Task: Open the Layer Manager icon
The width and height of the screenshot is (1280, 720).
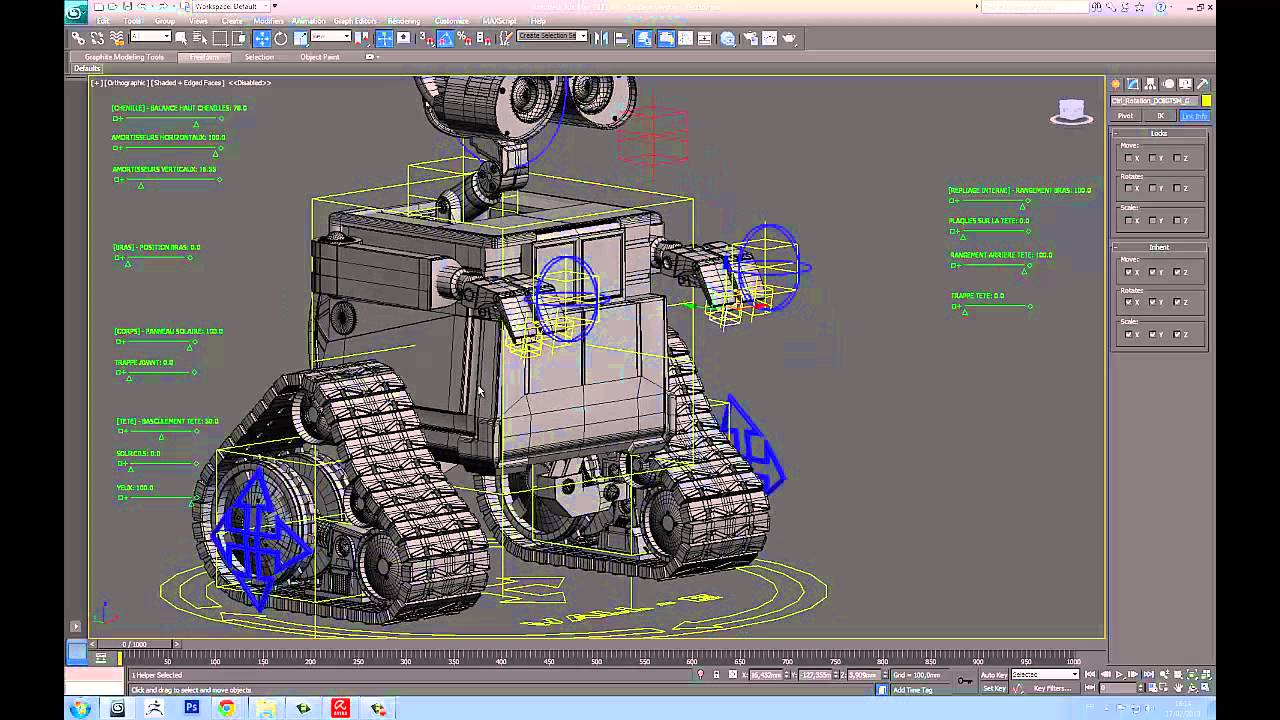Action: pyautogui.click(x=643, y=38)
